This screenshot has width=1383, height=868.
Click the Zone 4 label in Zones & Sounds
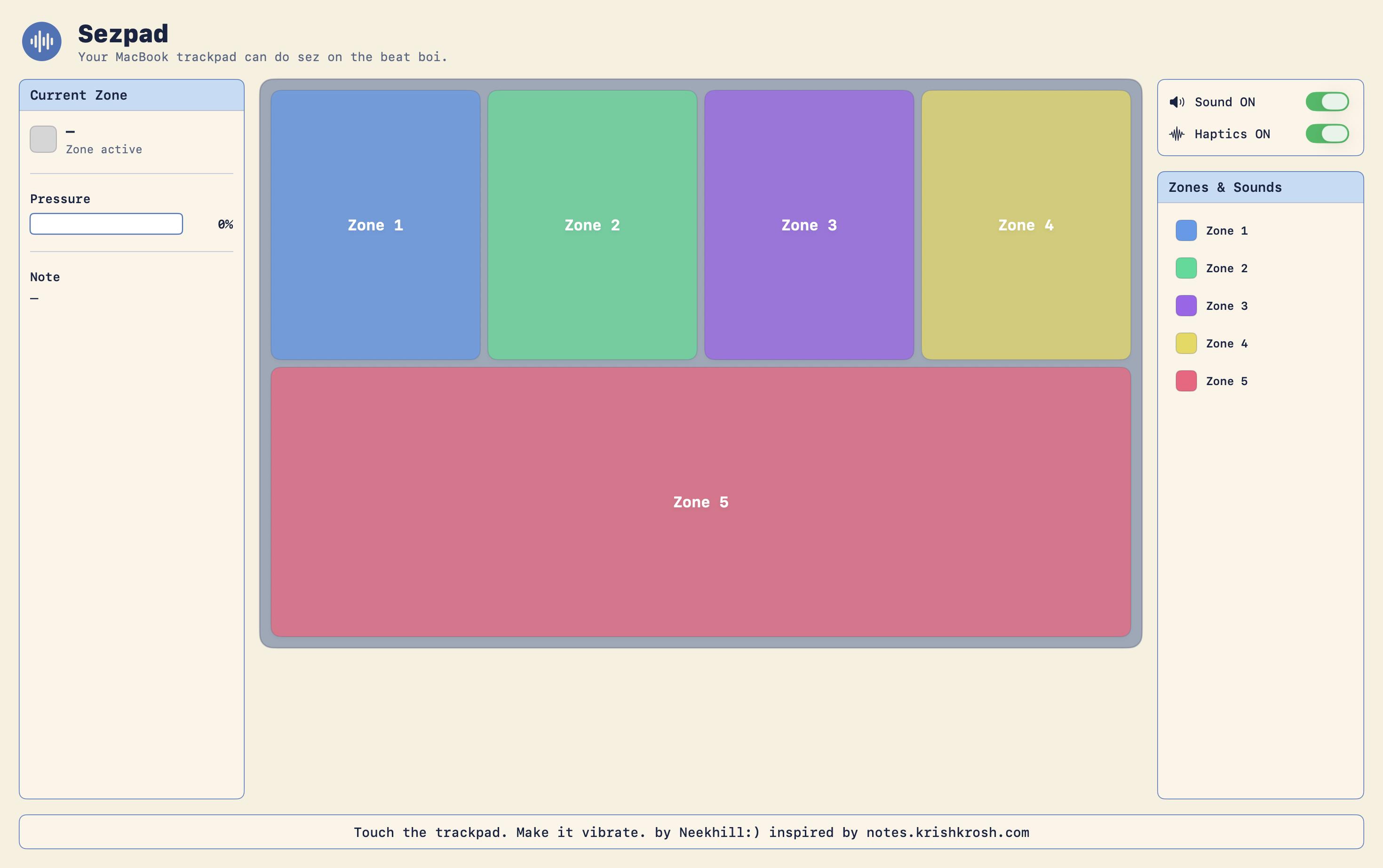coord(1227,343)
